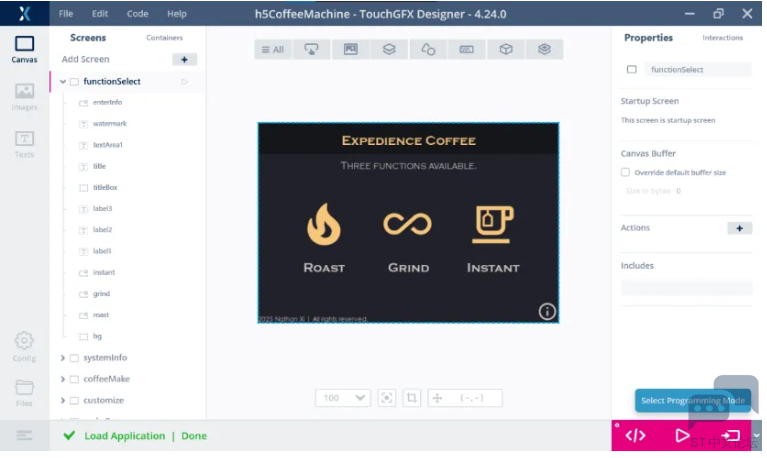Open the Edit menu
The height and width of the screenshot is (458, 767).
100,14
